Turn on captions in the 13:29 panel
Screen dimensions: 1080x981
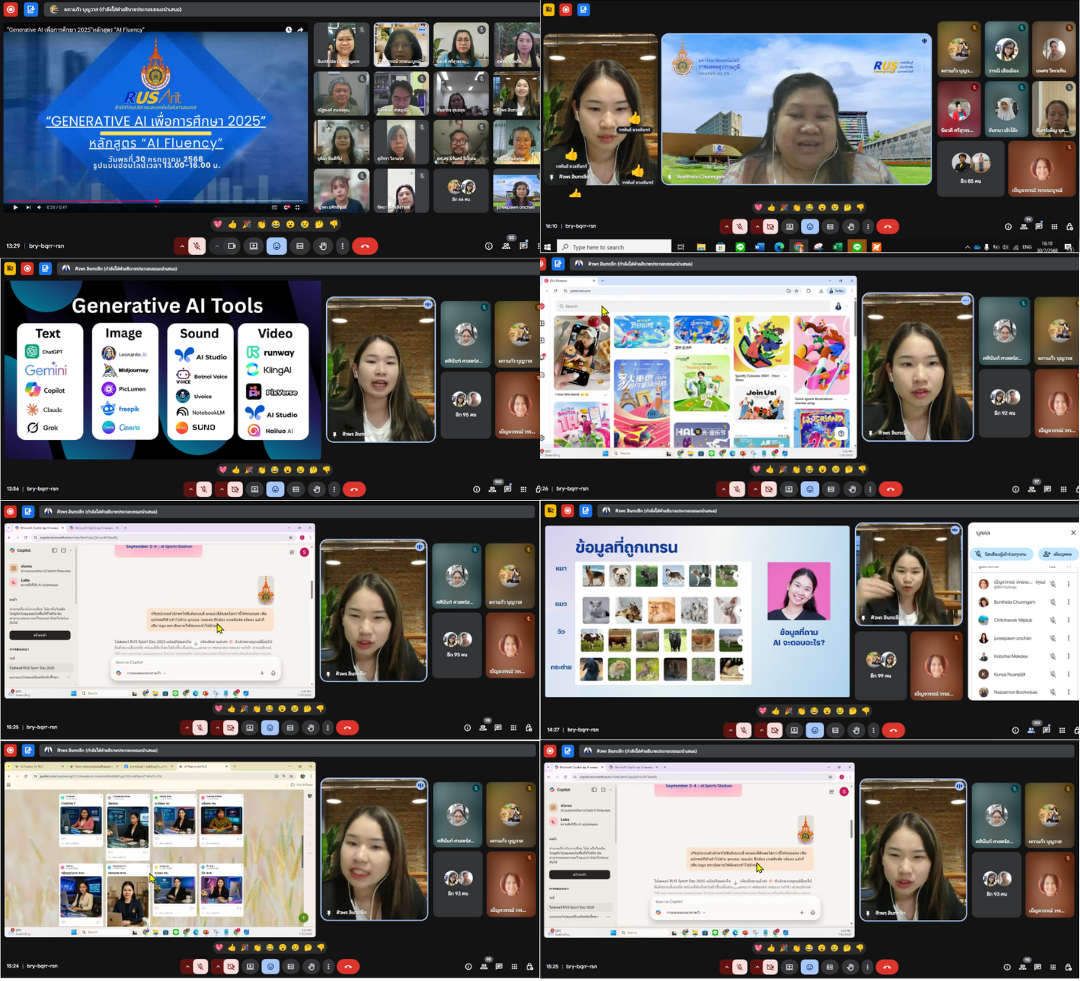[x=300, y=246]
